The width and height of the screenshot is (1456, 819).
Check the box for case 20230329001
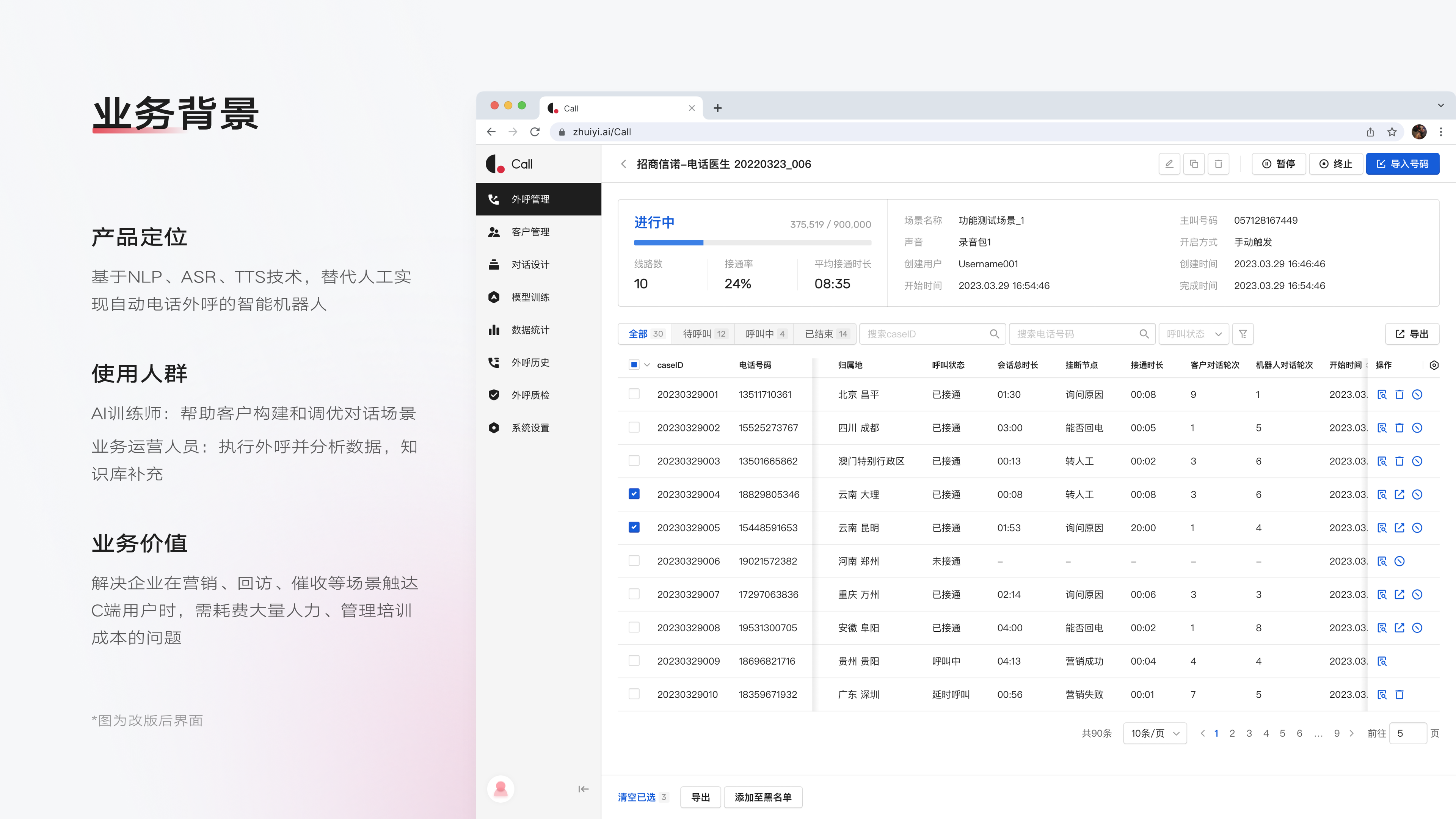click(634, 394)
